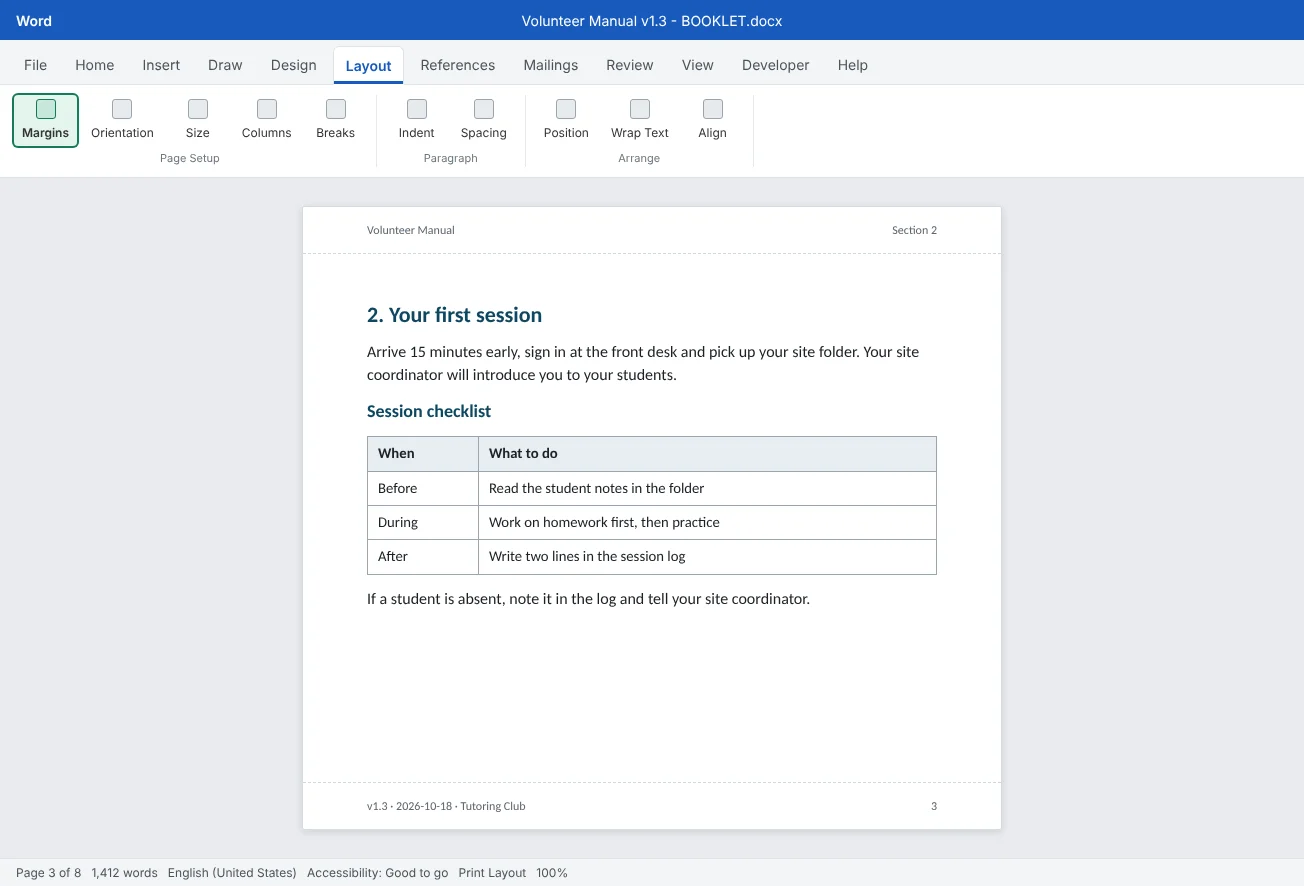Select the Spacing tool
The image size is (1304, 886).
click(x=484, y=120)
